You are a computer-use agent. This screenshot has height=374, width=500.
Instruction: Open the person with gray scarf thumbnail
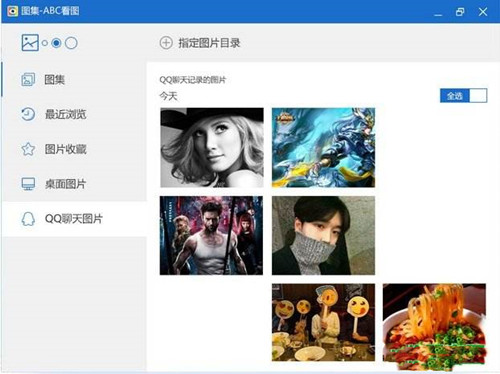coord(323,235)
